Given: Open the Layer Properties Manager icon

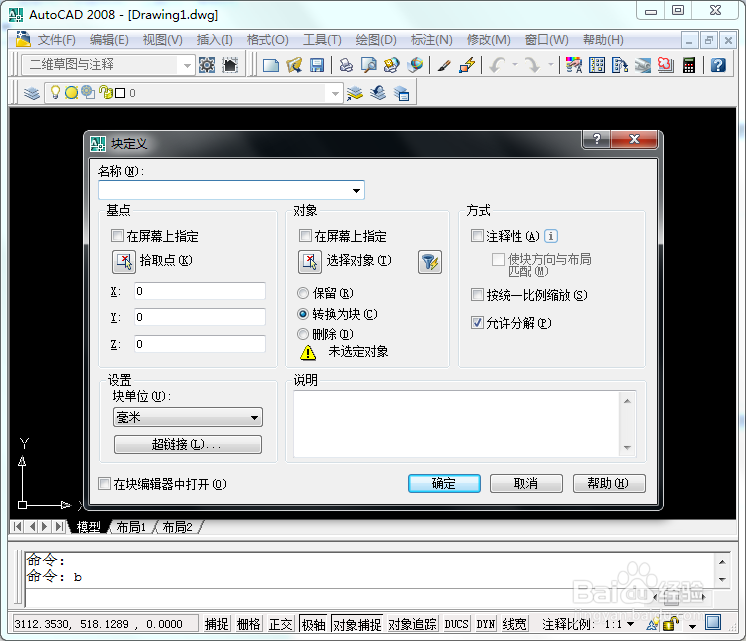Looking at the screenshot, I should (x=32, y=93).
